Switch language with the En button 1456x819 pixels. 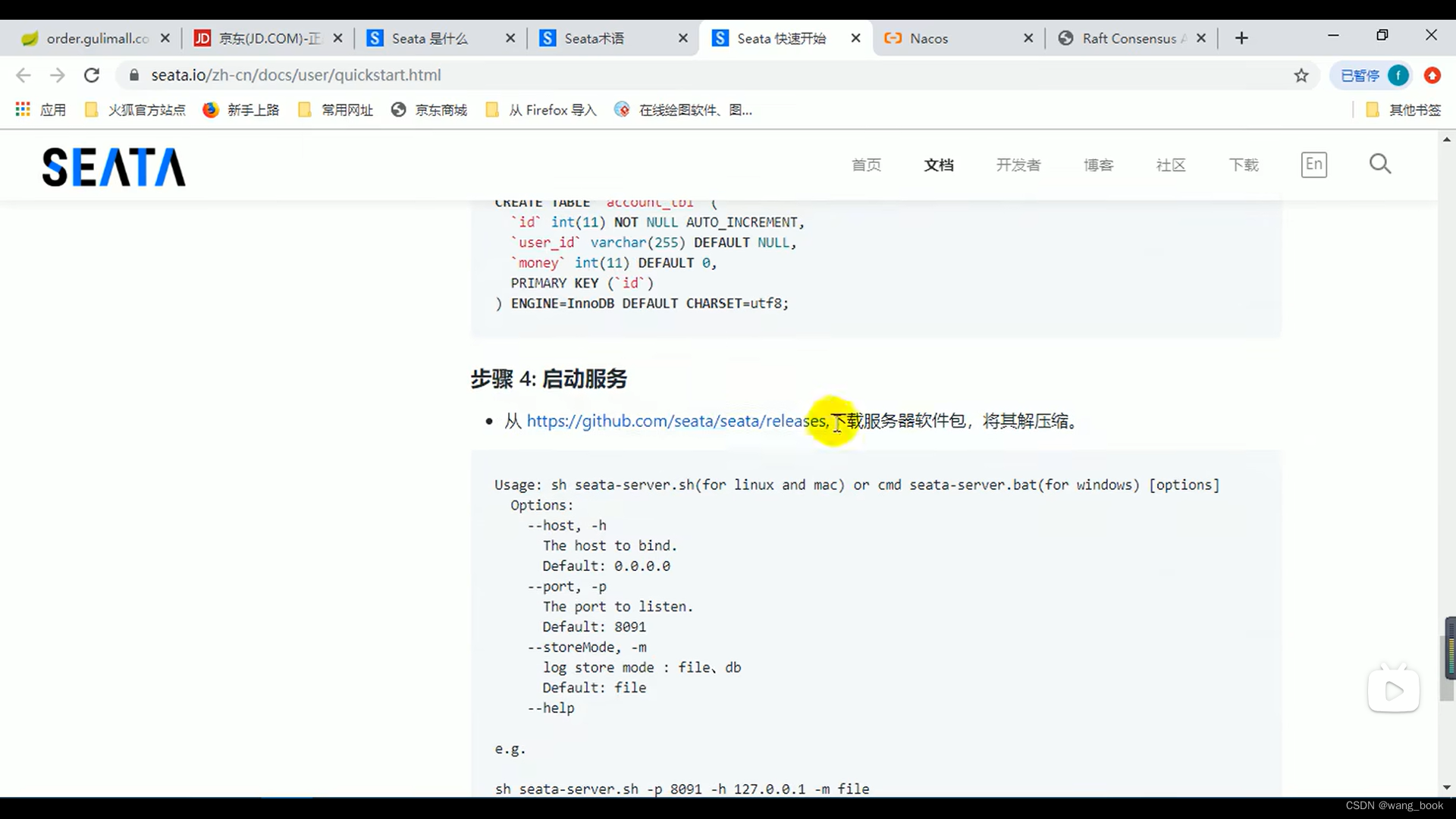[x=1314, y=165]
